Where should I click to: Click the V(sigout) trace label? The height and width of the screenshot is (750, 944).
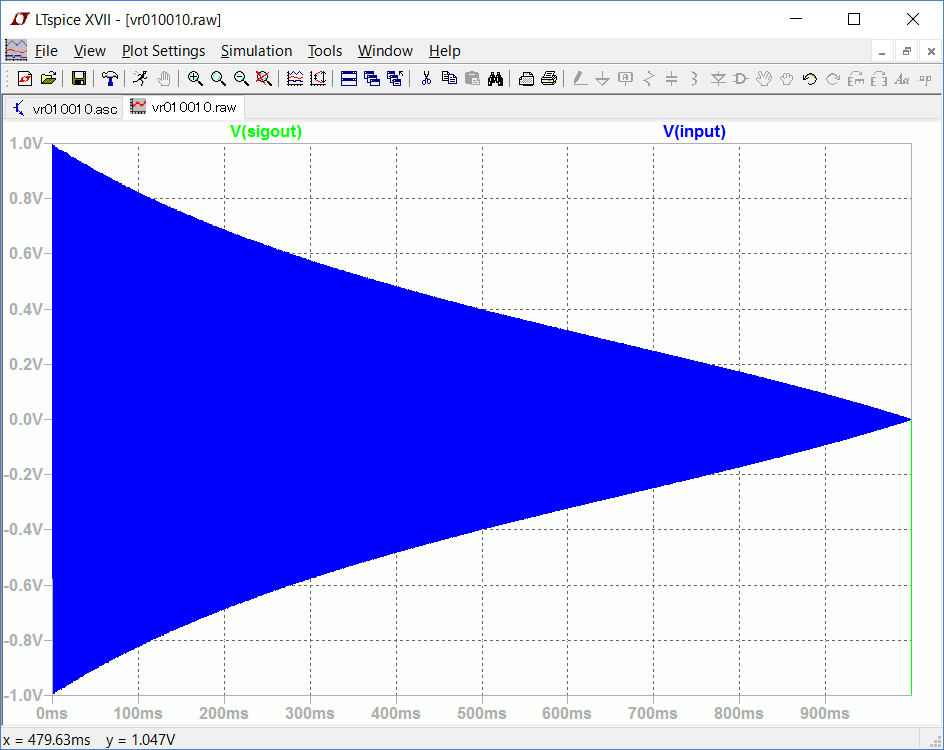click(266, 131)
